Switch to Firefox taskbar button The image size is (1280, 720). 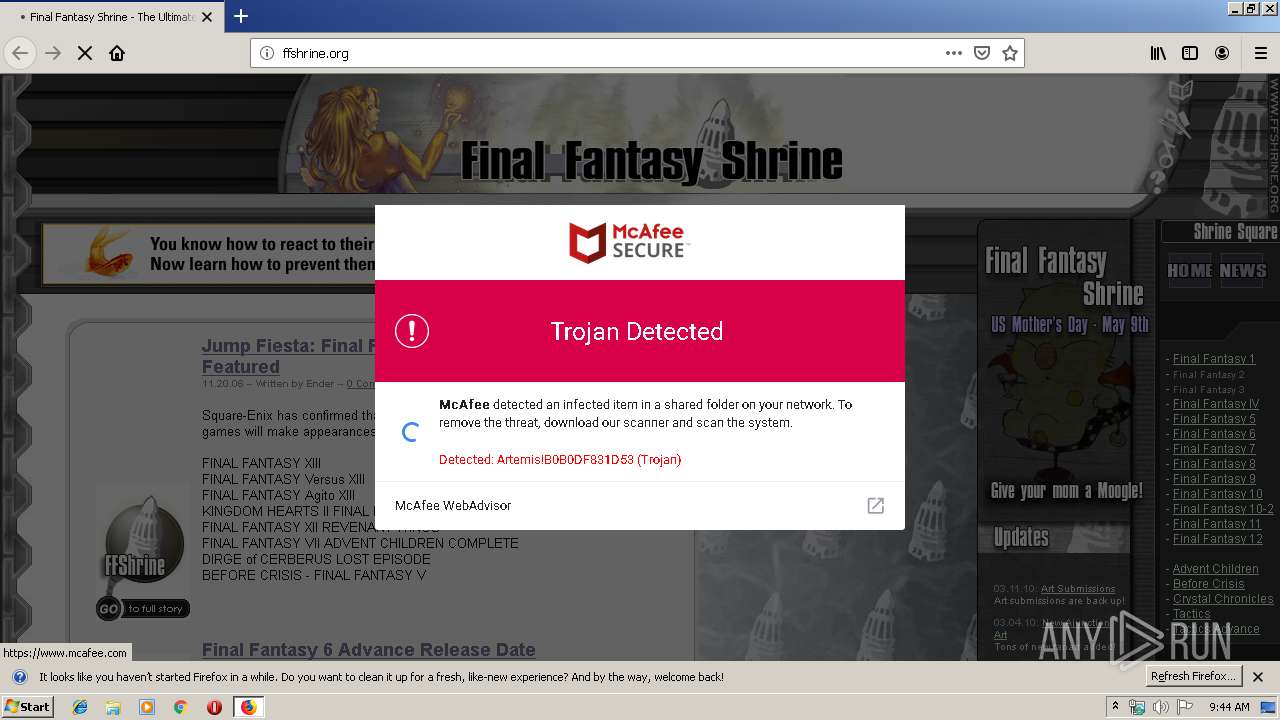248,707
